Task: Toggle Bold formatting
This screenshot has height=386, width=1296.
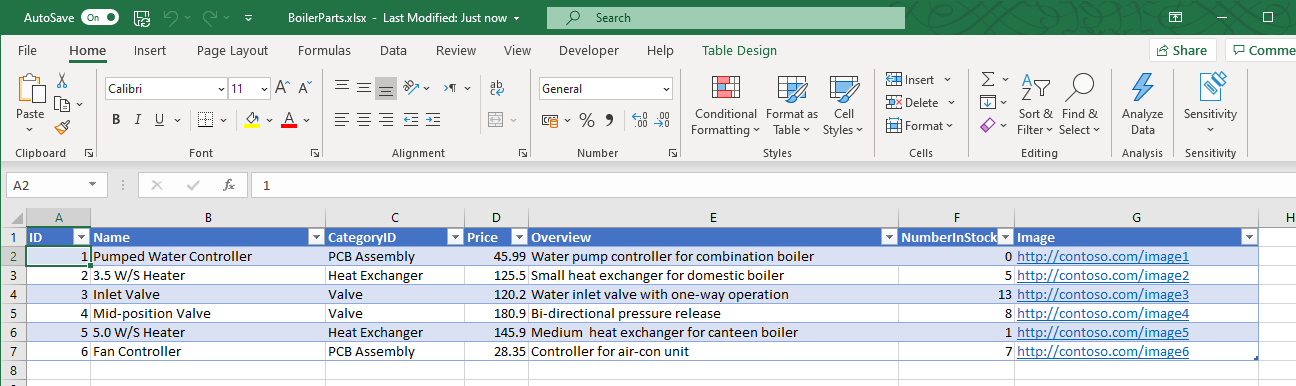Action: (116, 120)
